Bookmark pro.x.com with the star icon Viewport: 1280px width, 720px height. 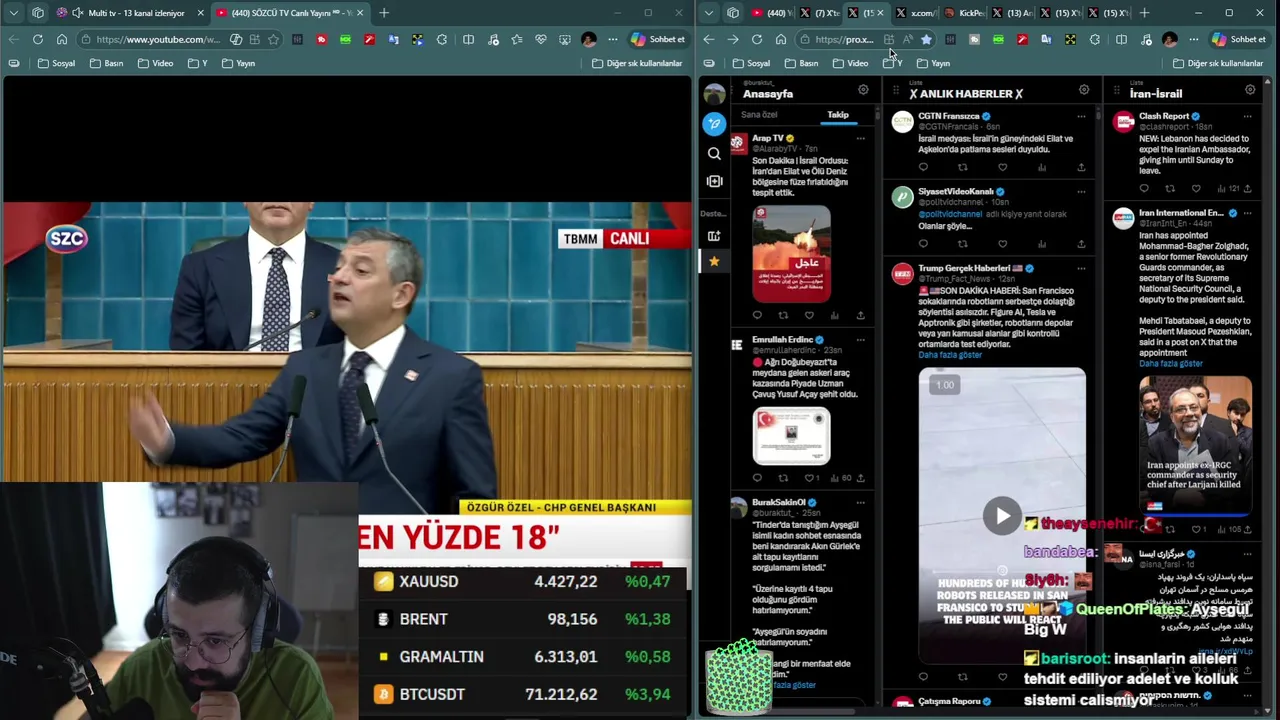point(926,39)
